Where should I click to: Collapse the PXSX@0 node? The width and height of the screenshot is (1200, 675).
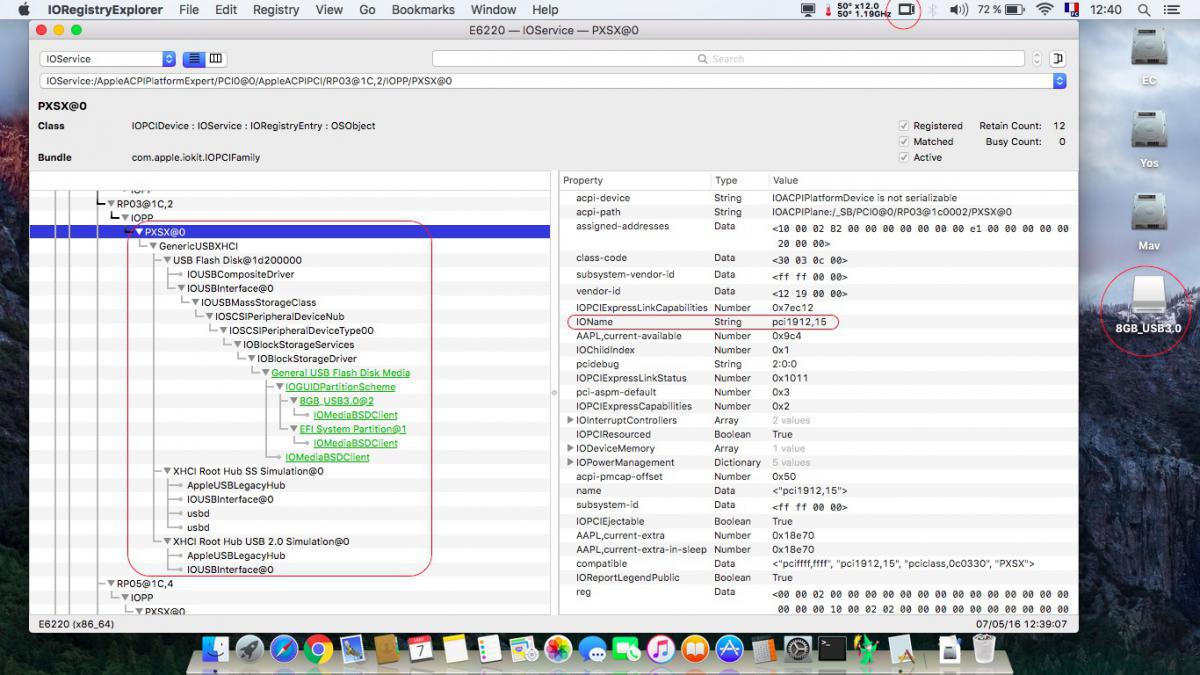(x=139, y=232)
